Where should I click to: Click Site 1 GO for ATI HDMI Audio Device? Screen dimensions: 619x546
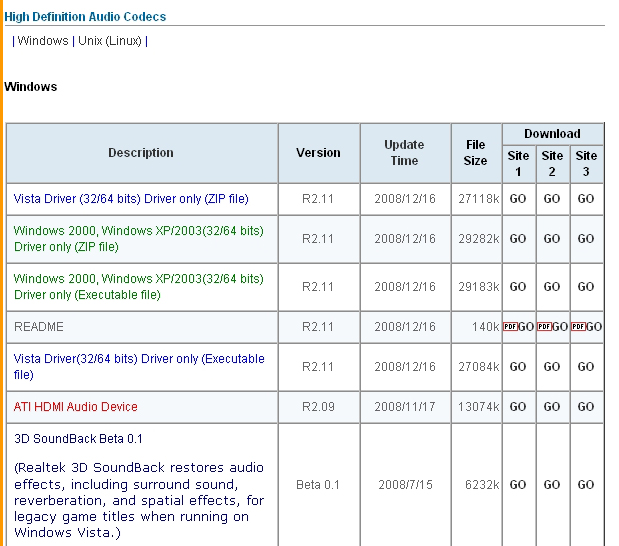click(518, 407)
